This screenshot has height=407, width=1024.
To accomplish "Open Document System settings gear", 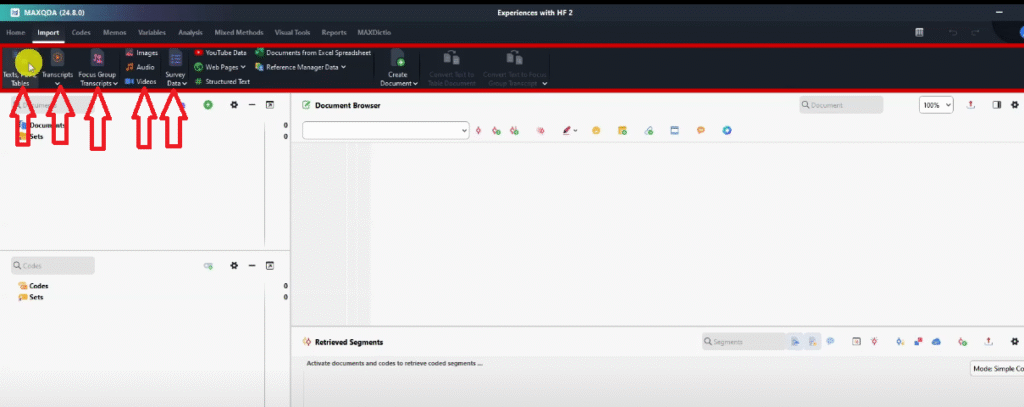I will tap(234, 105).
